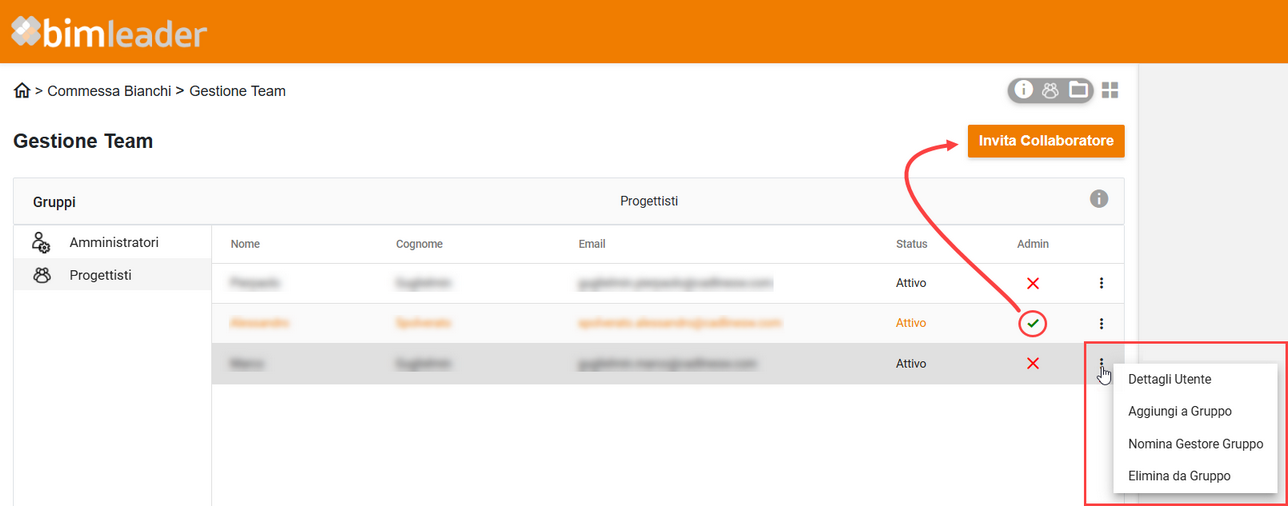Open the info view in toolbar pill
Screen dimensions: 1288x506
click(1023, 90)
